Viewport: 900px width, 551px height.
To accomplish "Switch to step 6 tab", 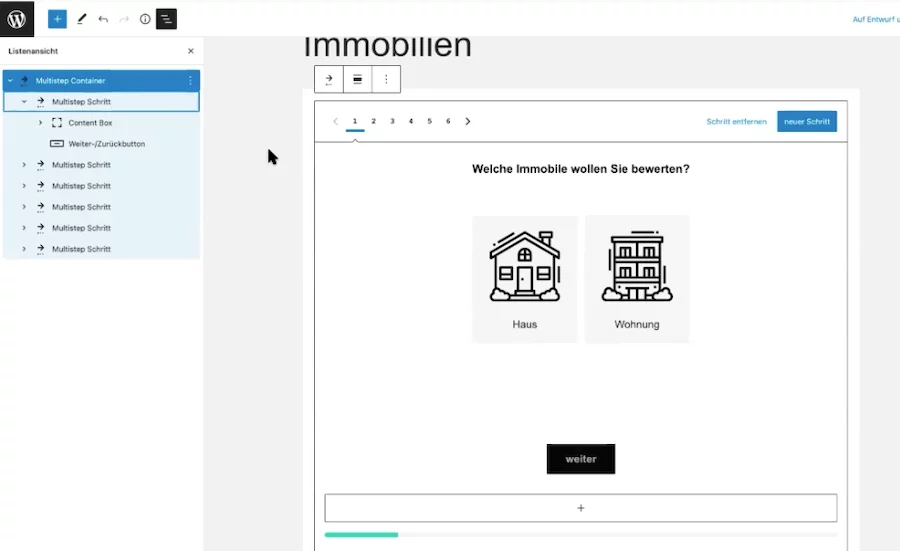I will (x=448, y=121).
